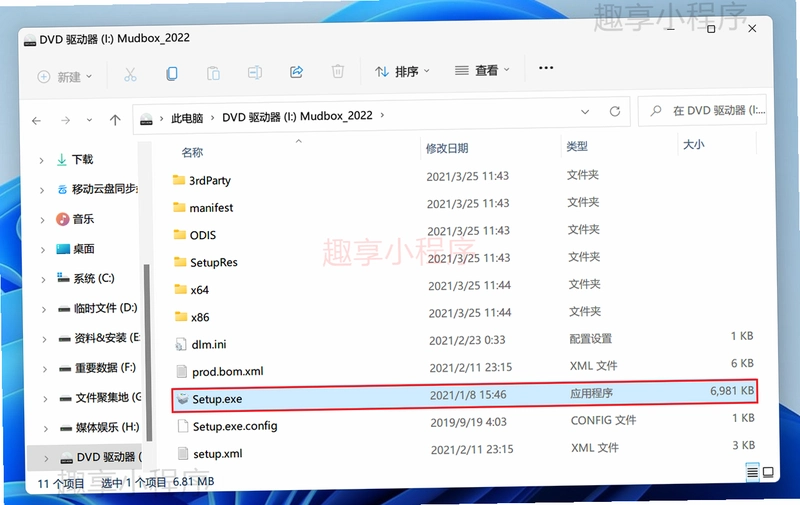The height and width of the screenshot is (505, 800).
Task: Open the 查看 (View) dropdown
Action: click(x=483, y=70)
